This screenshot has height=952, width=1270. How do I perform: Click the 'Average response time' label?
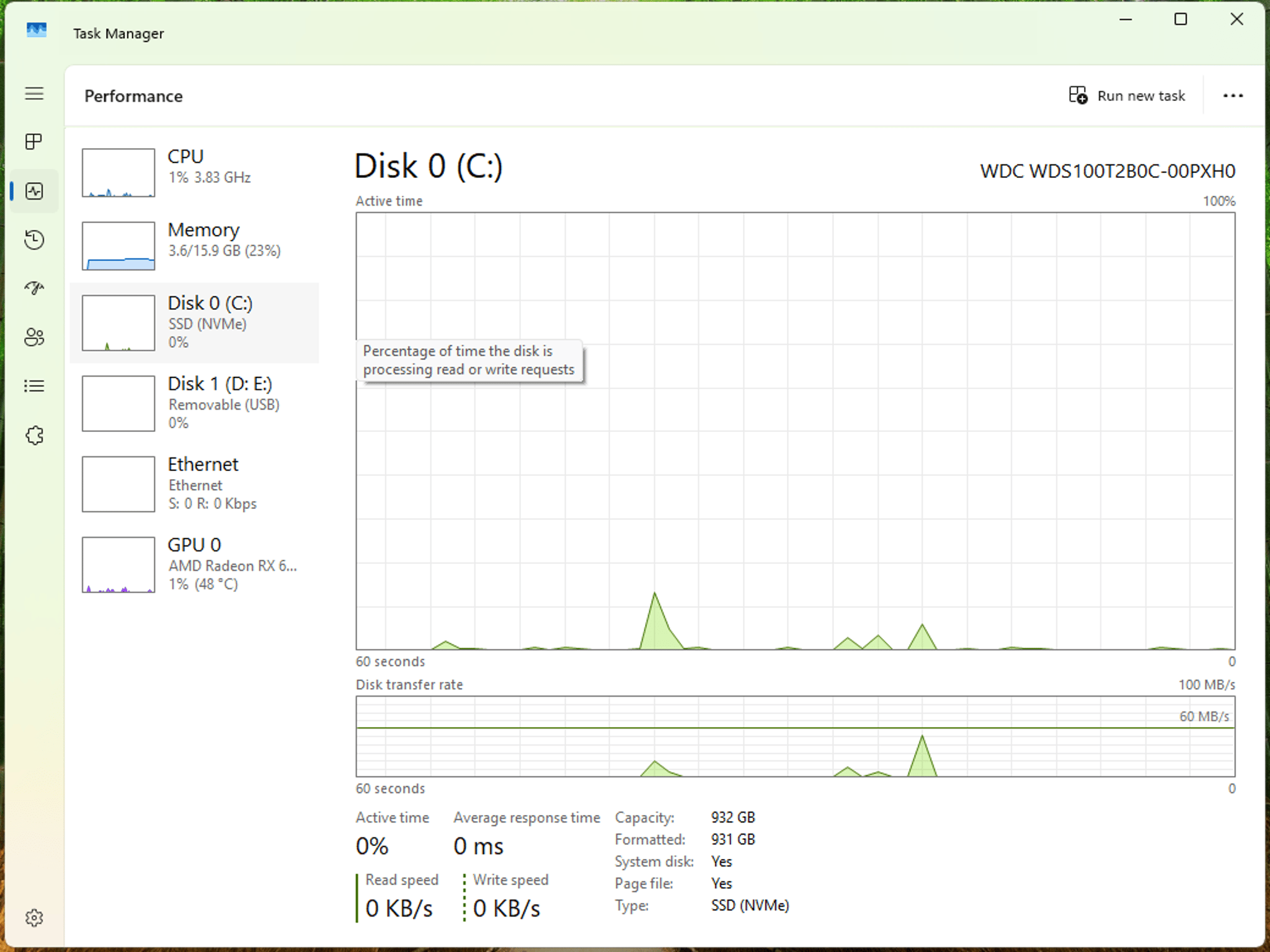[526, 818]
